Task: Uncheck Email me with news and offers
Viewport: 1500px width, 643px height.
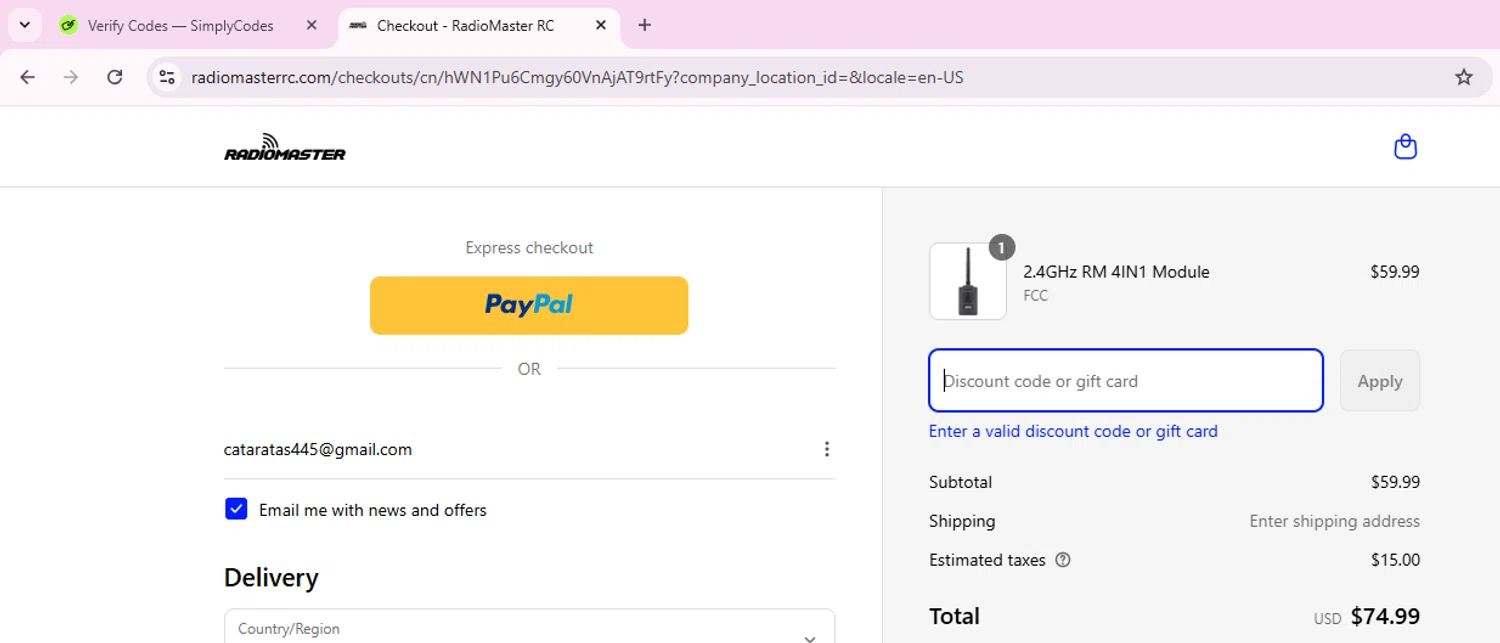Action: point(236,509)
